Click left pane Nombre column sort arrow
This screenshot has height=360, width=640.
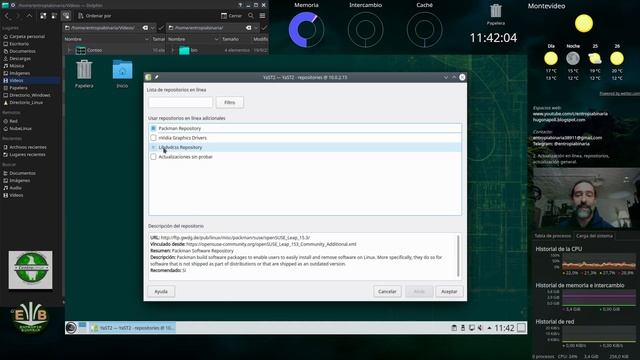[x=147, y=39]
